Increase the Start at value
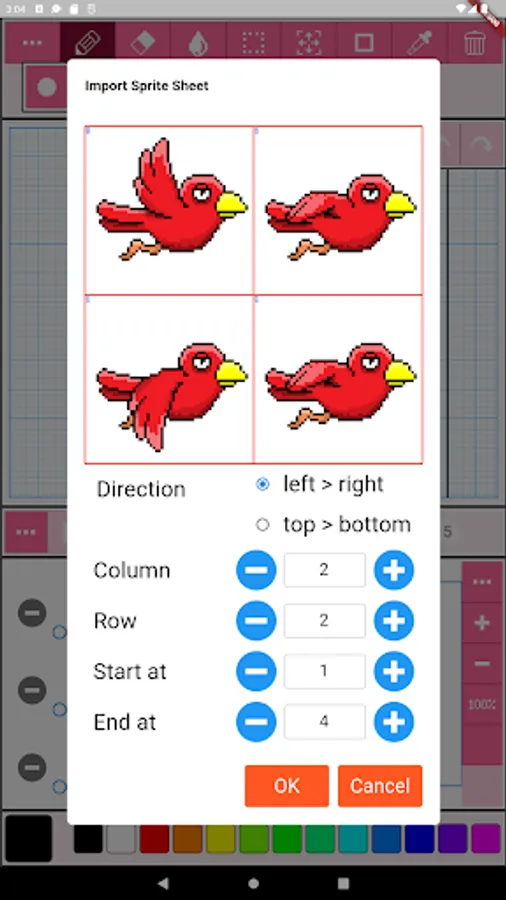Image resolution: width=506 pixels, height=900 pixels. (x=394, y=671)
